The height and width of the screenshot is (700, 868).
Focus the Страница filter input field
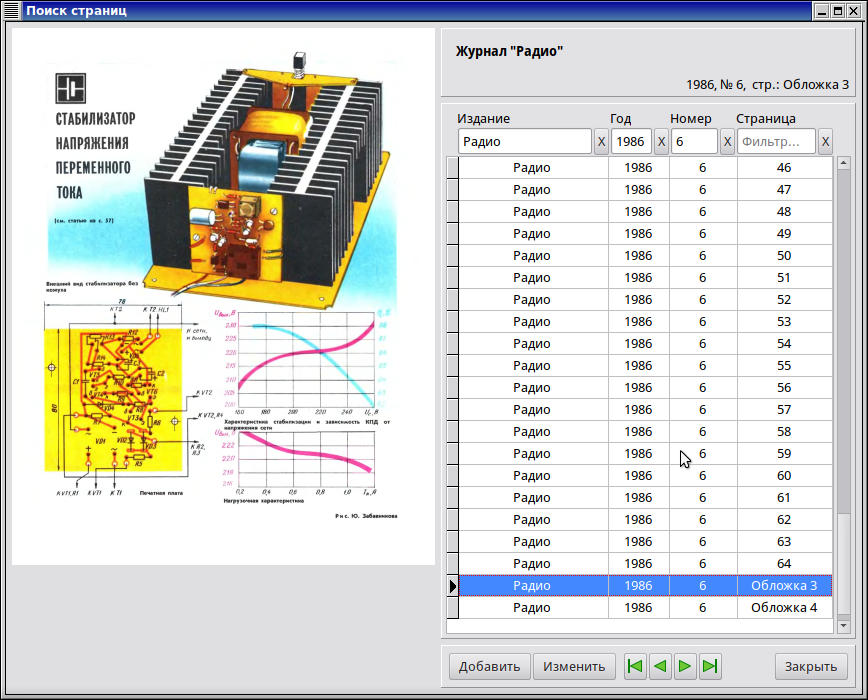tap(776, 142)
